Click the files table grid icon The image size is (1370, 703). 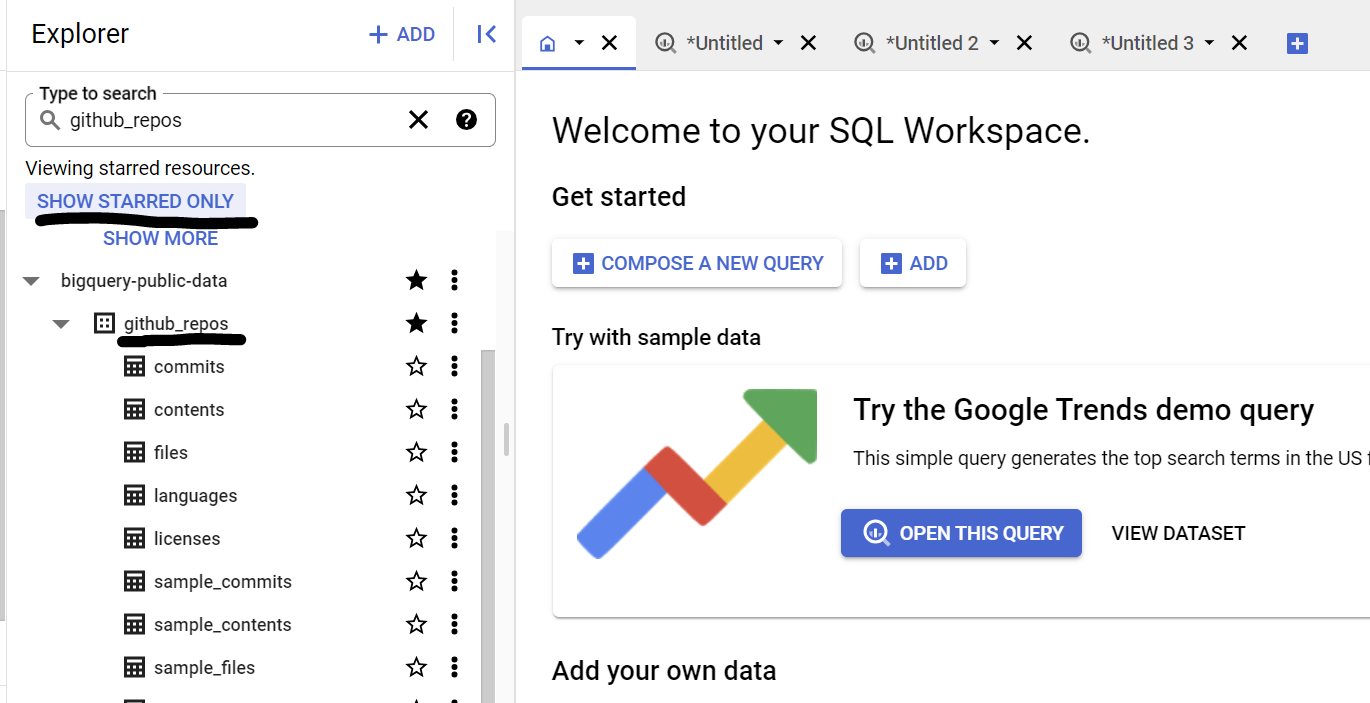(x=135, y=452)
